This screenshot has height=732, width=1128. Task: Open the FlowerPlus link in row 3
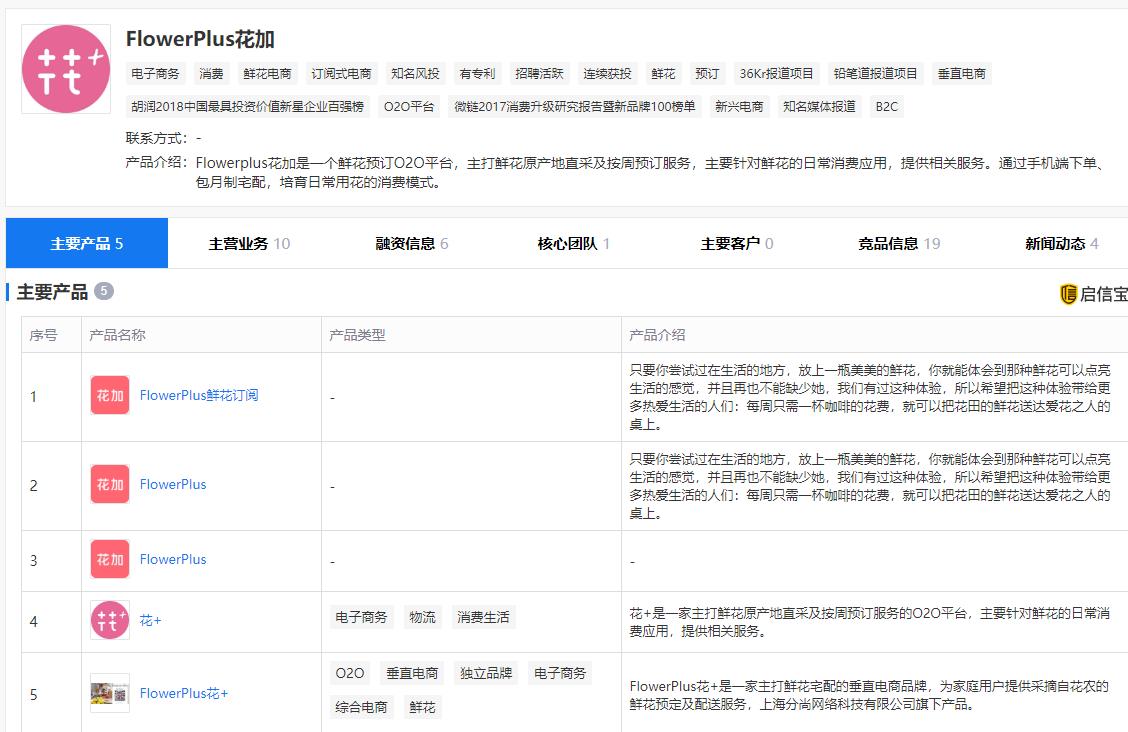pos(173,559)
